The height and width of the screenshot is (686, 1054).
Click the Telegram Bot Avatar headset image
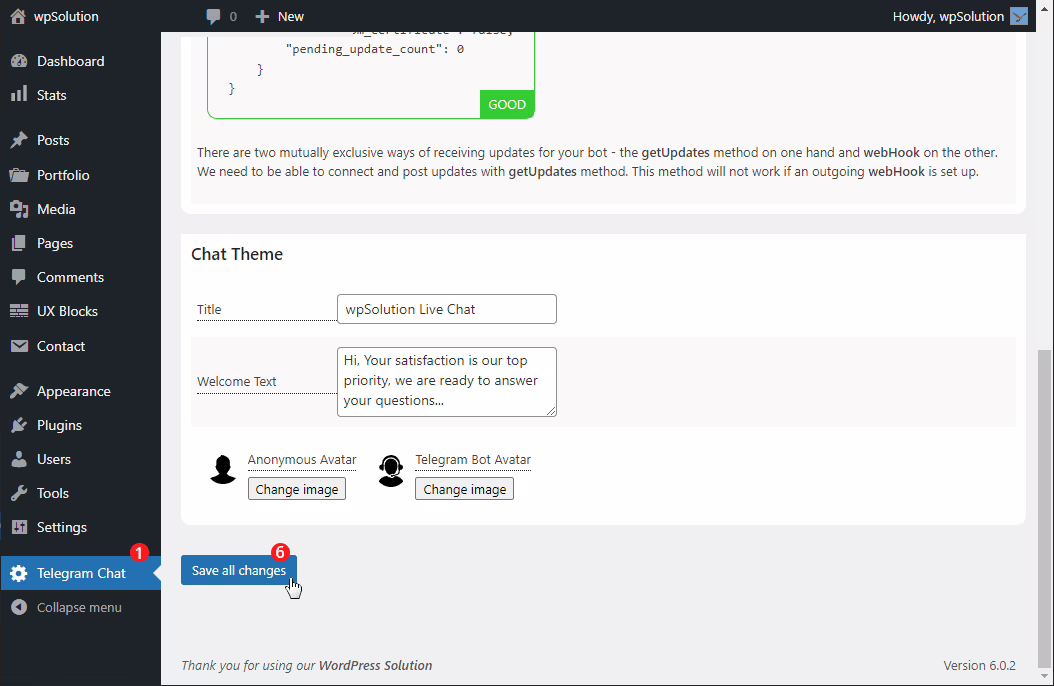pyautogui.click(x=391, y=470)
